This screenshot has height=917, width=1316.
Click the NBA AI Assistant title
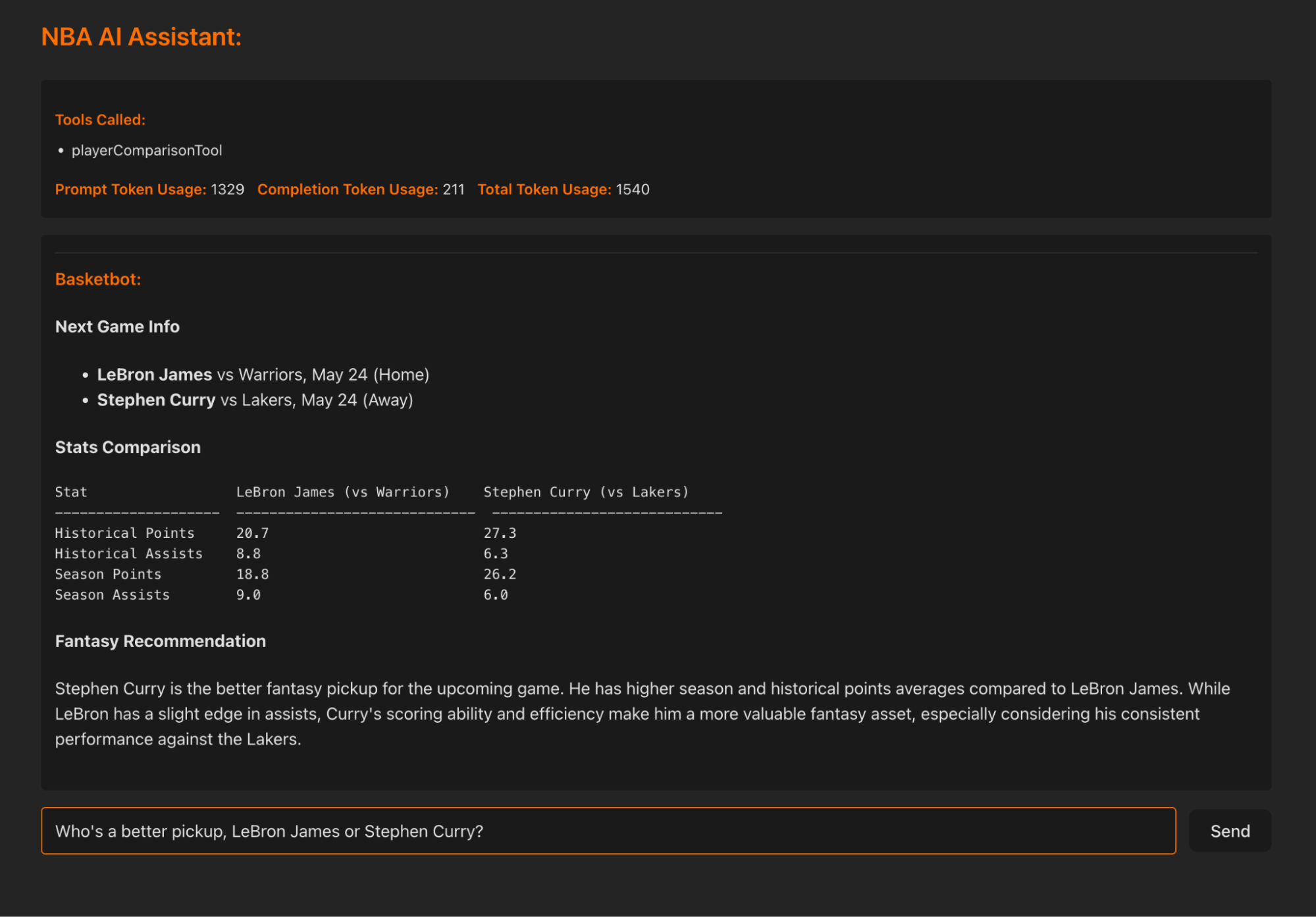(141, 37)
